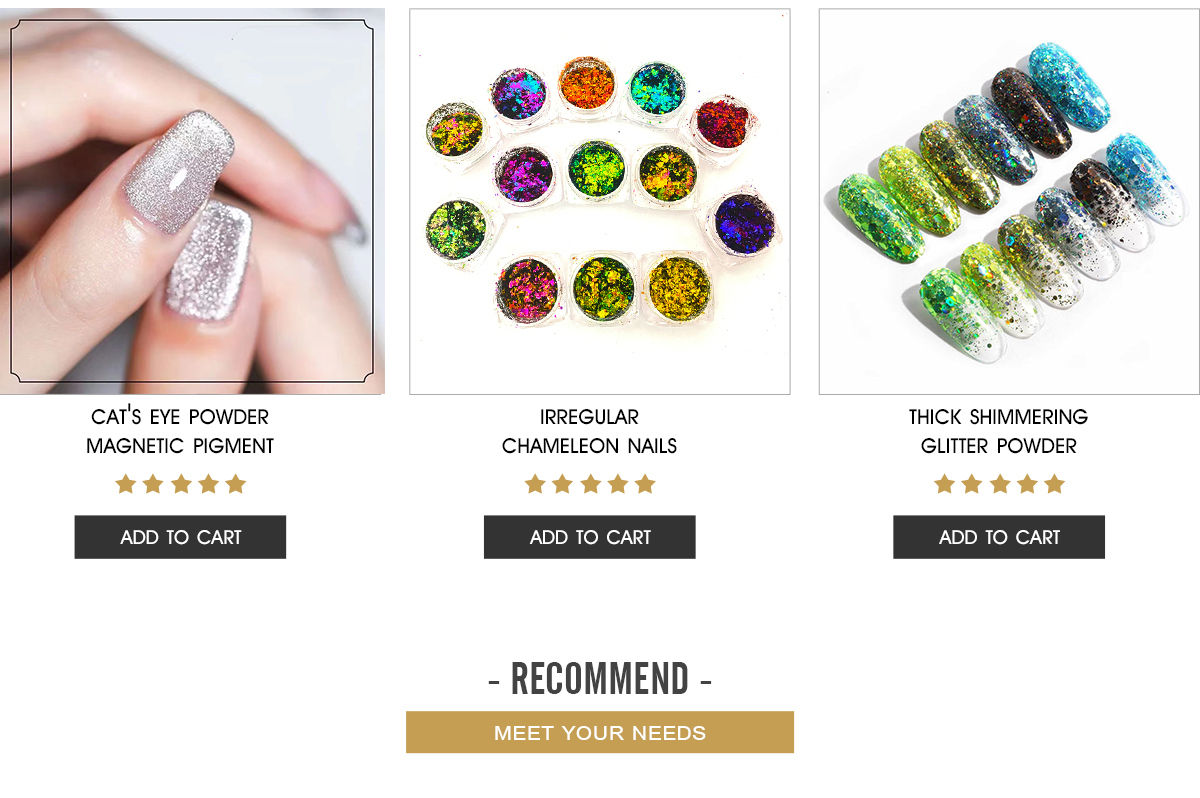Click the Meet Your Needs gold banner
Screen dimensions: 1200x798
coord(600,732)
